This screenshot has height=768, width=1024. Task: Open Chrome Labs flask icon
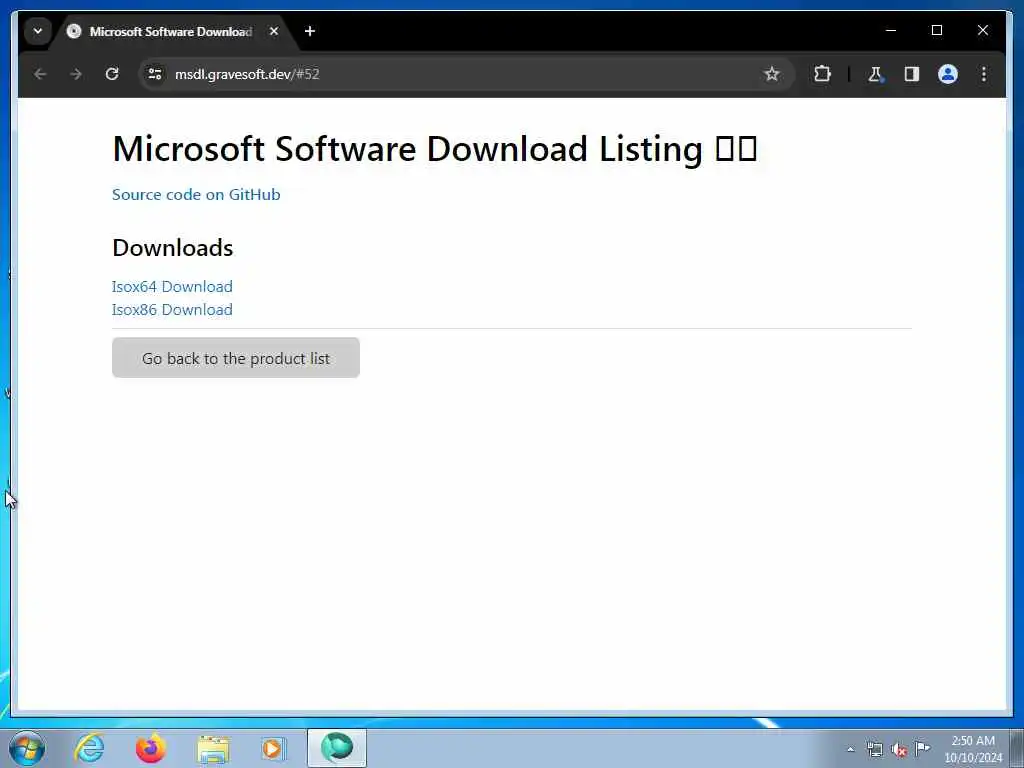click(x=875, y=74)
